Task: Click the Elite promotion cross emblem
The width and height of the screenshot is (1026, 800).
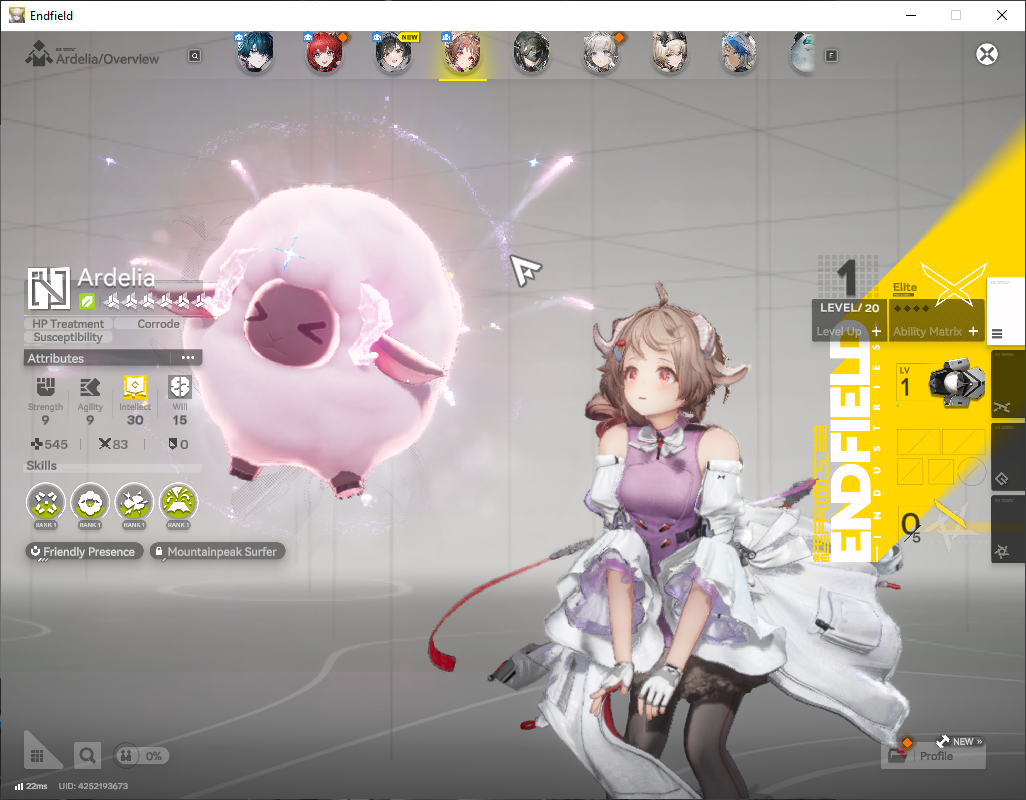Action: click(953, 284)
